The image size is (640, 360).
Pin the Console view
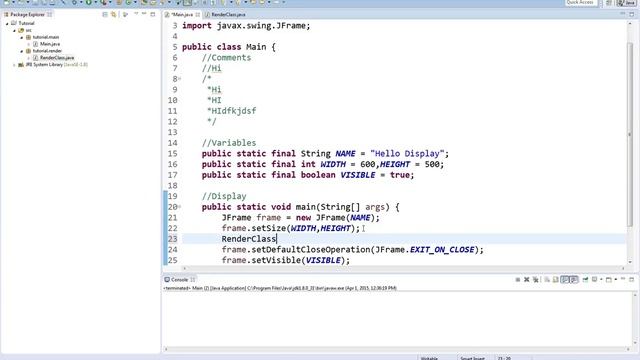585,280
